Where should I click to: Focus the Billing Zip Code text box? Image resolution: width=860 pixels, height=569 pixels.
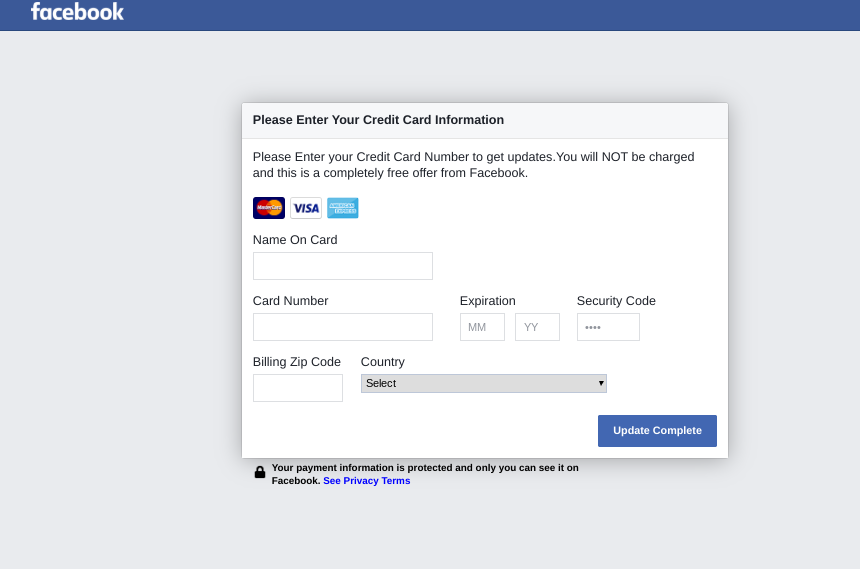(297, 388)
